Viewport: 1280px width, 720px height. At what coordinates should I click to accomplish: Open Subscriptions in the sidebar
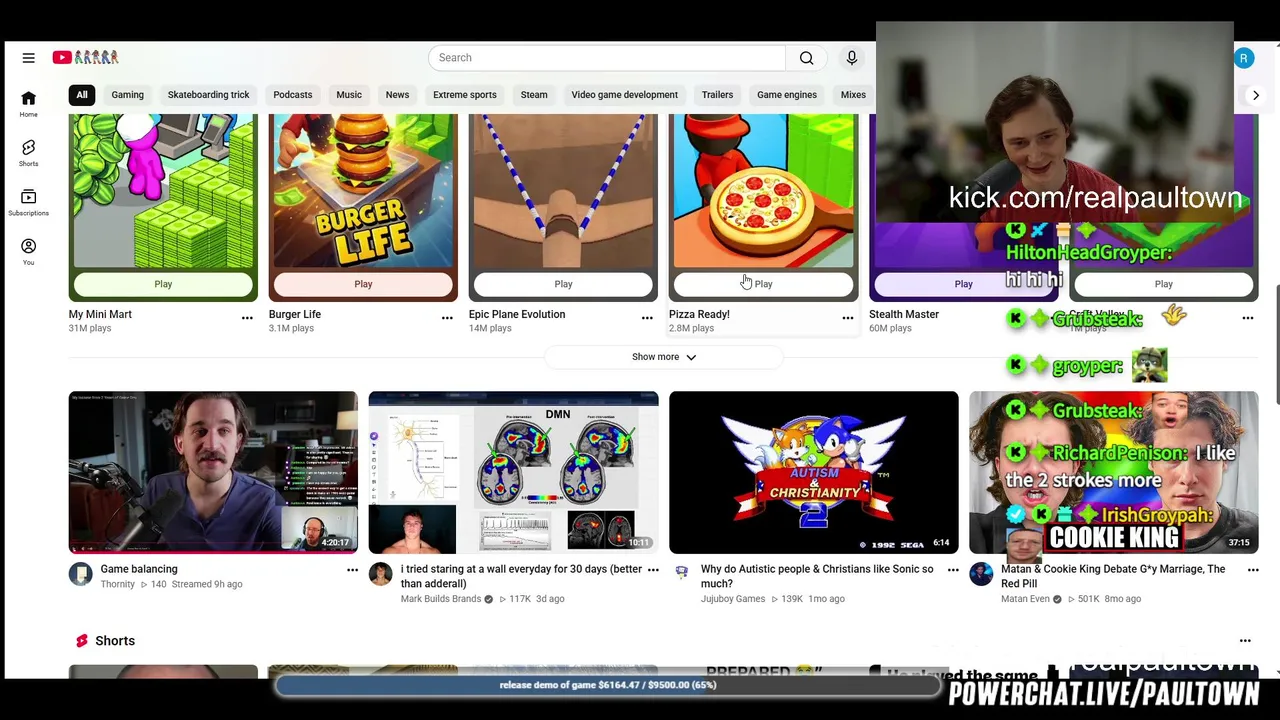click(28, 203)
